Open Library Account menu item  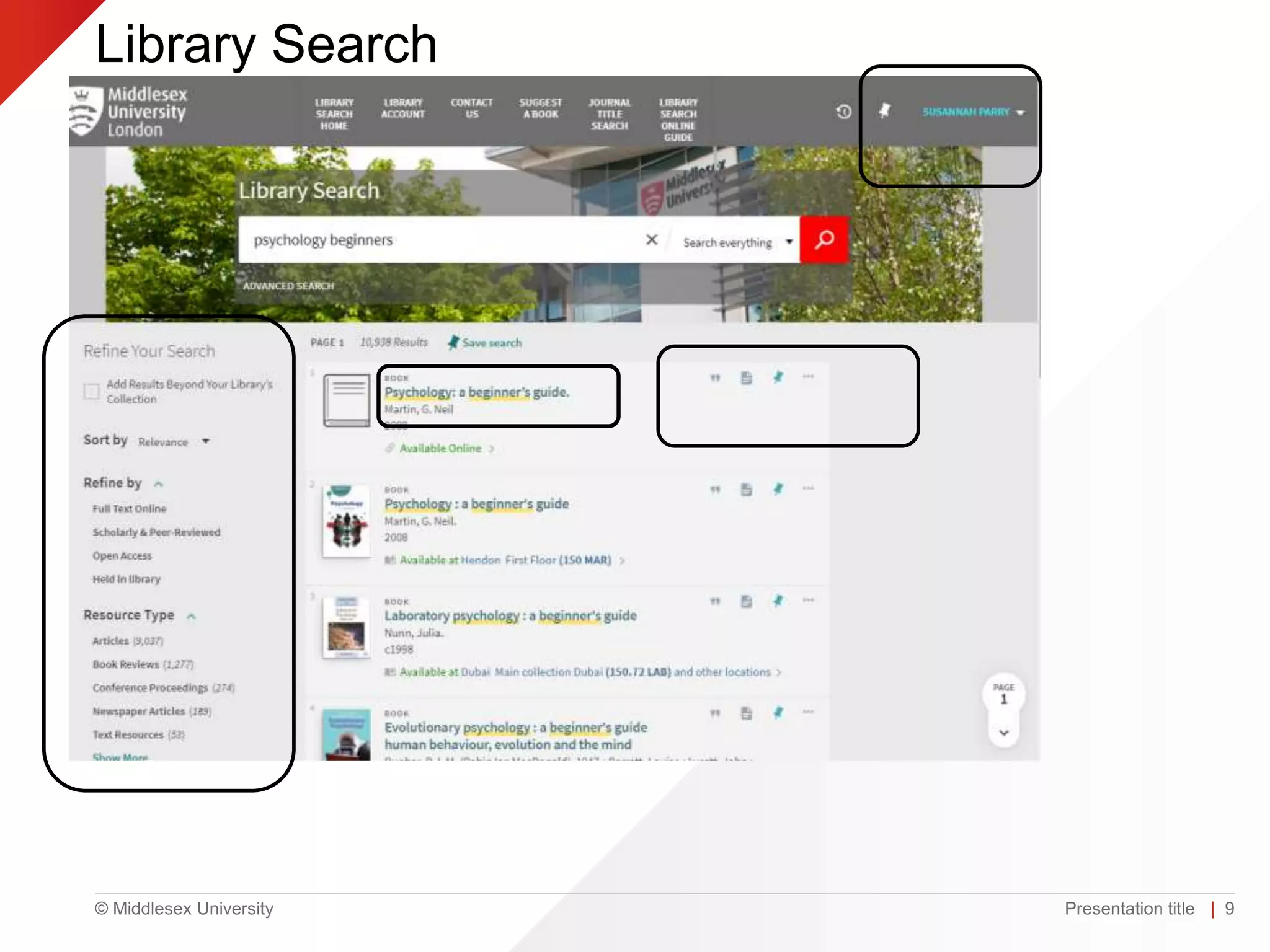pos(403,108)
